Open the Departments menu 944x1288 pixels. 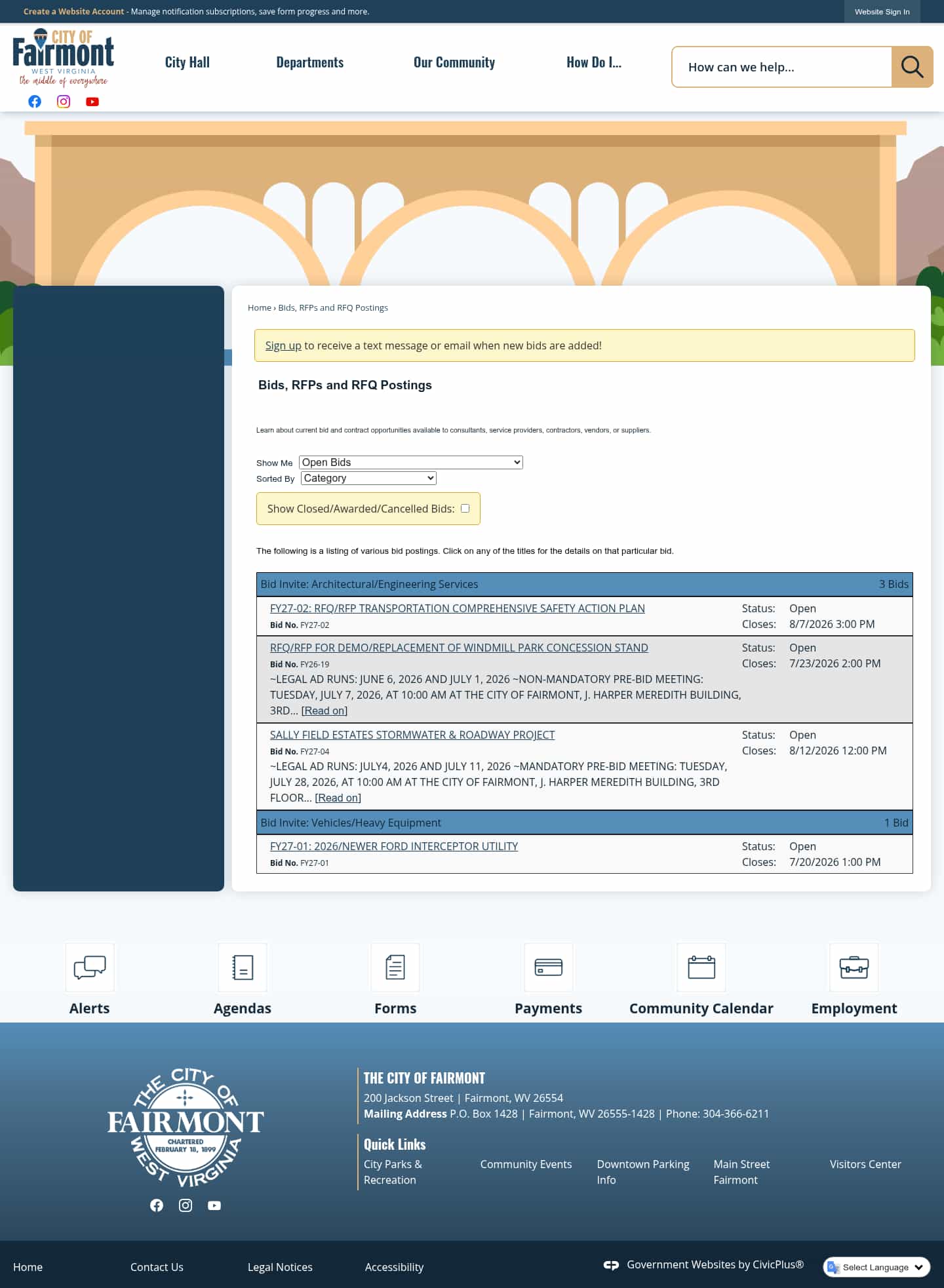(x=310, y=62)
